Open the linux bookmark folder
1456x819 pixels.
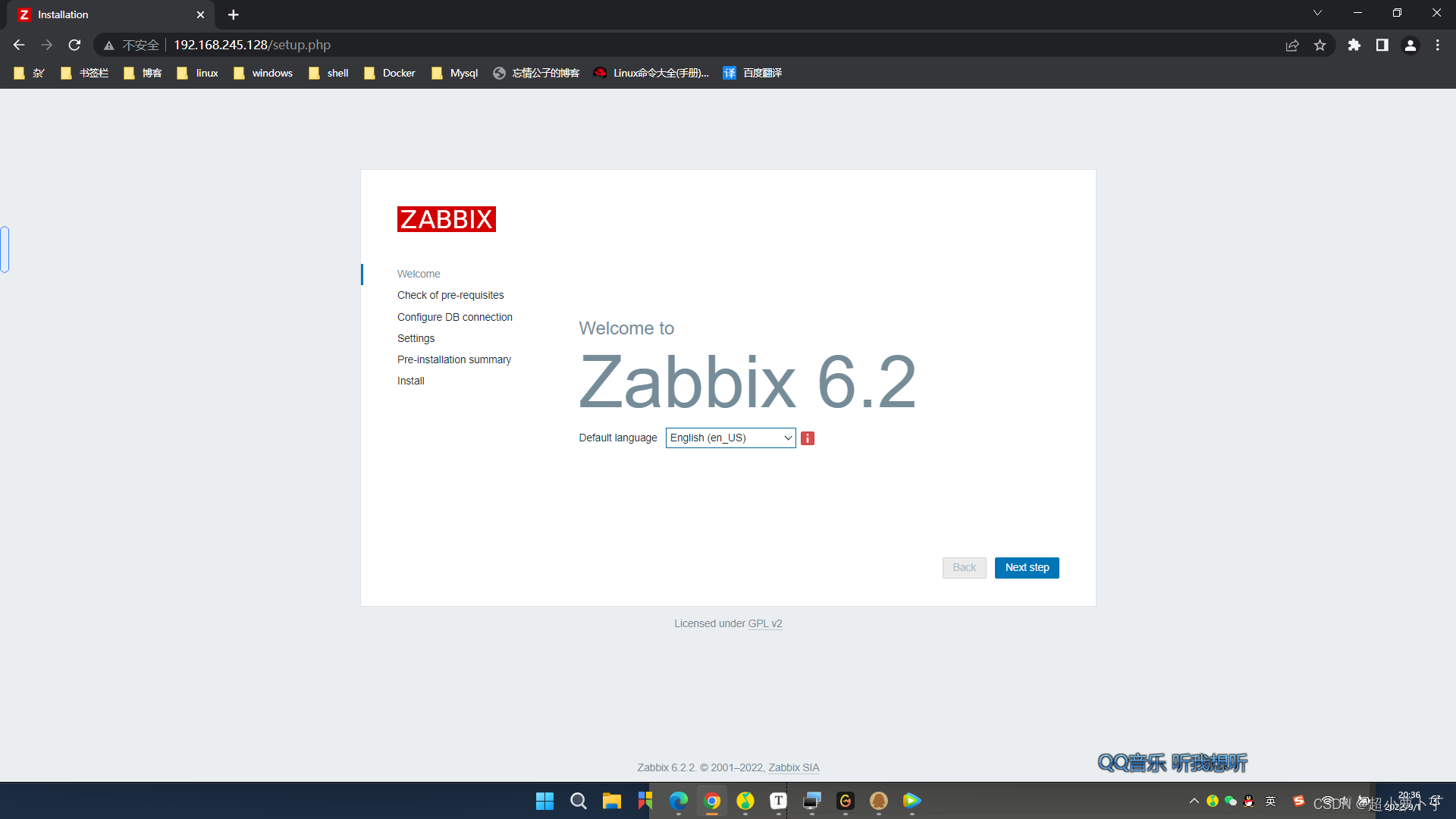coord(197,73)
